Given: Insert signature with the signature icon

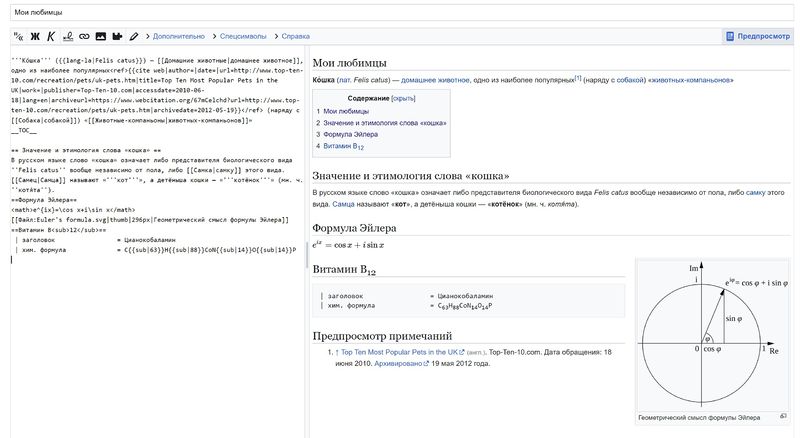Looking at the screenshot, I should [67, 36].
